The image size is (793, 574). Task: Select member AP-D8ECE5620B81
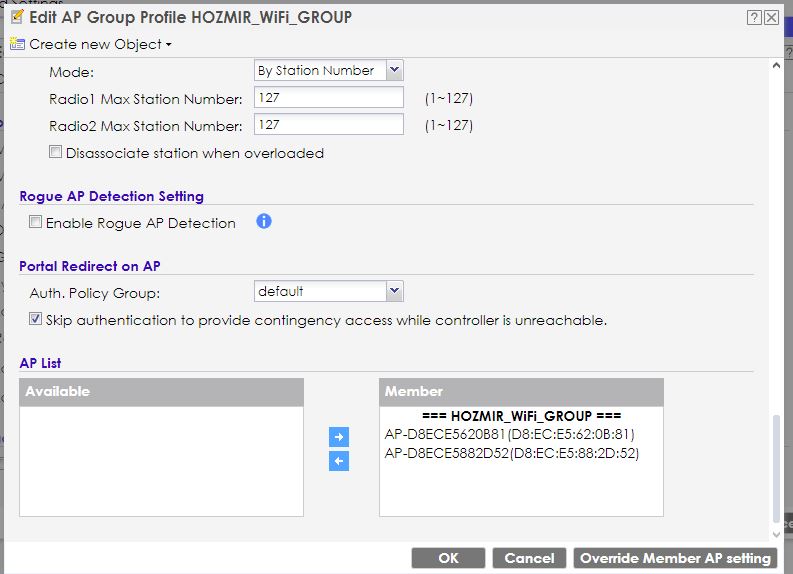click(x=509, y=434)
